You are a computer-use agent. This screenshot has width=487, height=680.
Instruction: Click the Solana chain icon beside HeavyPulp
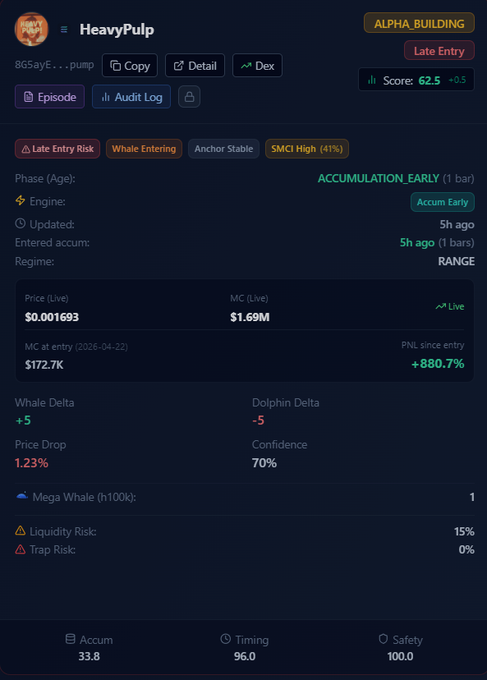coord(64,29)
